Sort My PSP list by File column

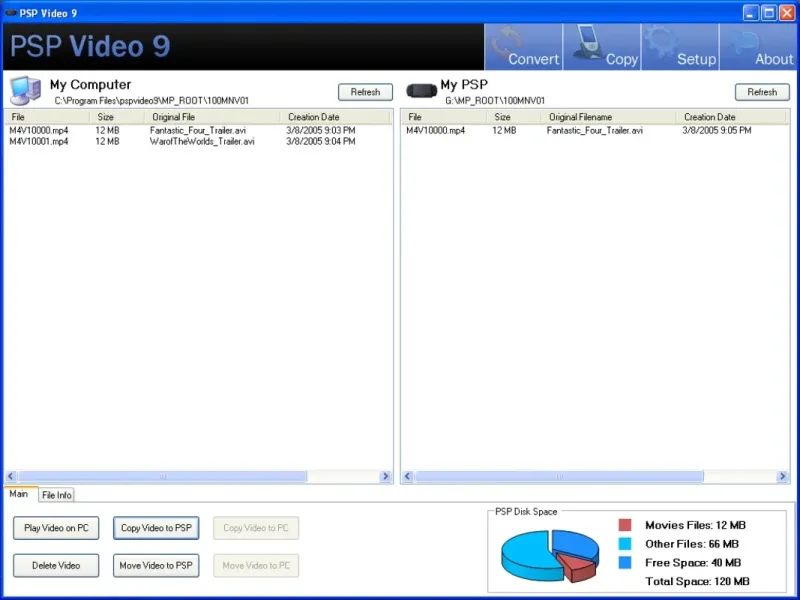[444, 117]
